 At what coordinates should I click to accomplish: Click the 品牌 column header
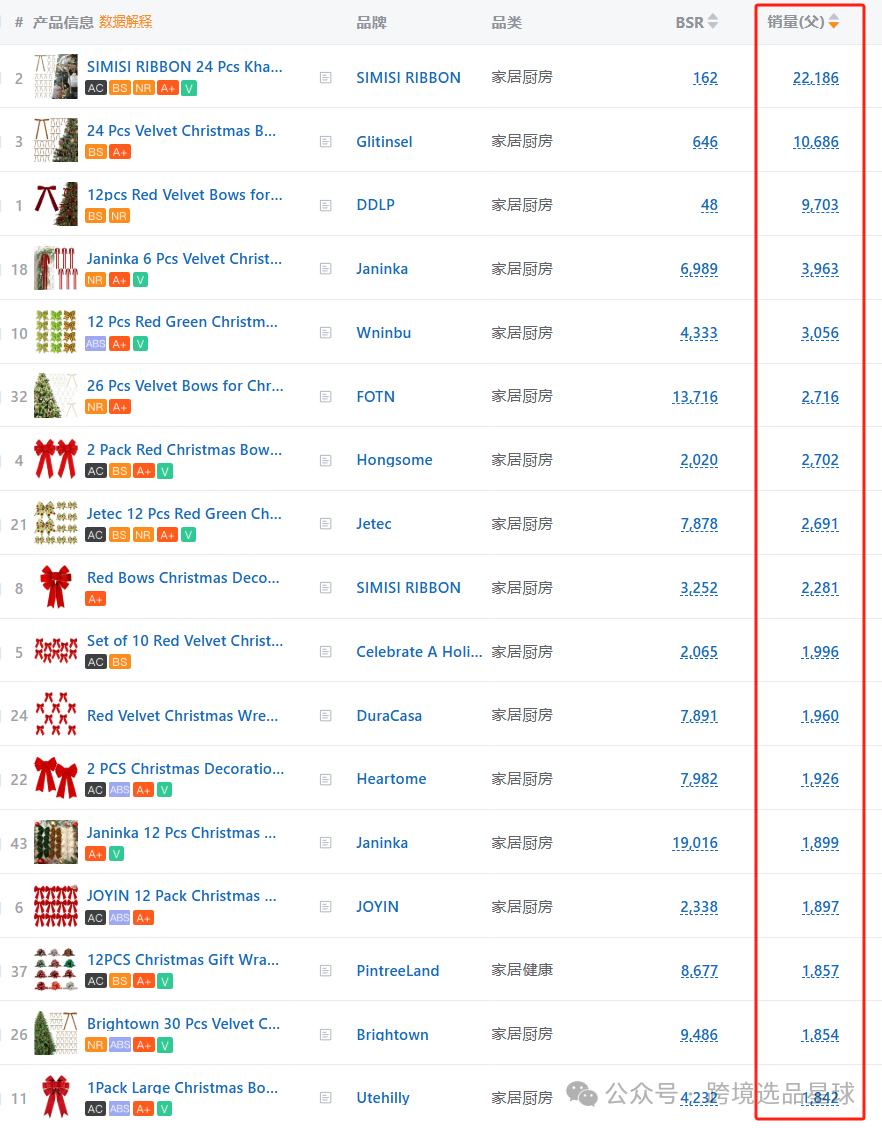pyautogui.click(x=371, y=23)
